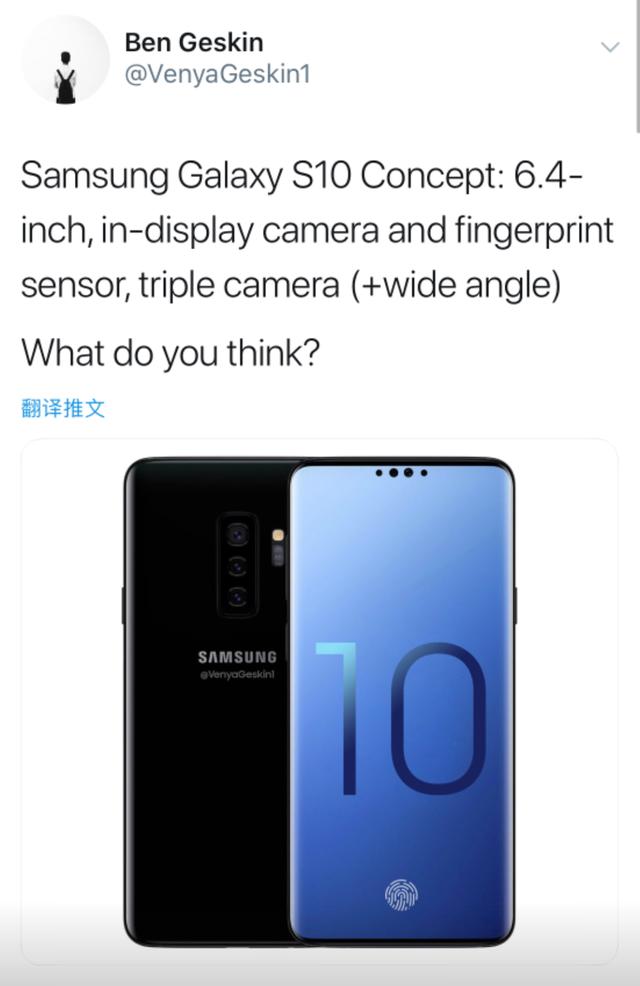The image size is (640, 986).
Task: Click the Ben Geskin display name
Action: tap(194, 43)
